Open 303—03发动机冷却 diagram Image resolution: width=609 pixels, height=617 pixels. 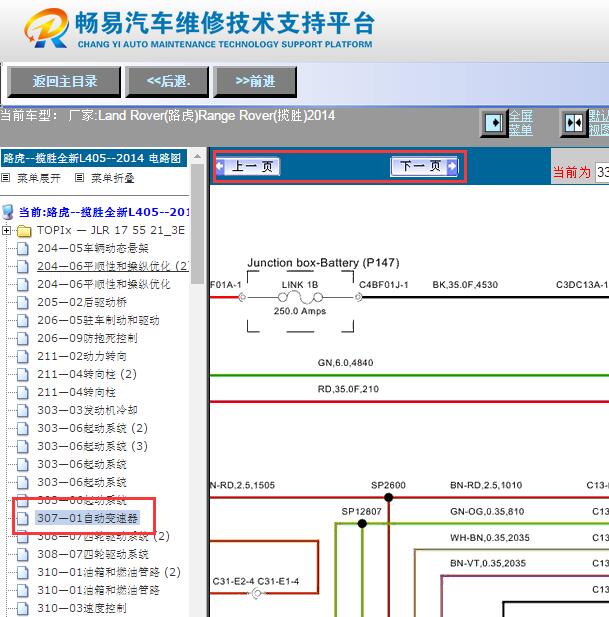[x=87, y=410]
